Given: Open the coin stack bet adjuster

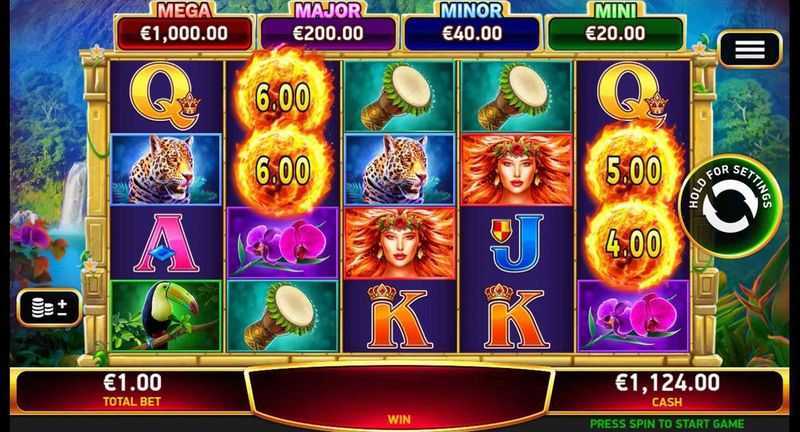Looking at the screenshot, I should [x=49, y=308].
